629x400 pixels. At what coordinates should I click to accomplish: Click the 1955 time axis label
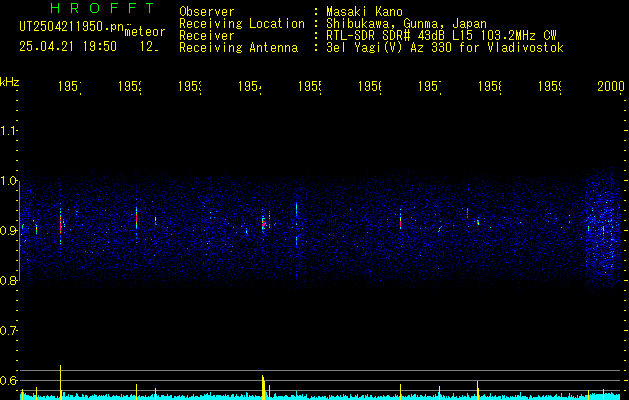310,86
